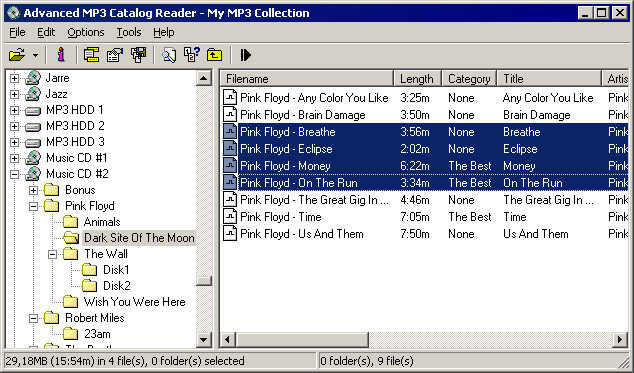Expand the Music CD #1 node
Viewport: 634px width, 373px height.
pos(15,158)
